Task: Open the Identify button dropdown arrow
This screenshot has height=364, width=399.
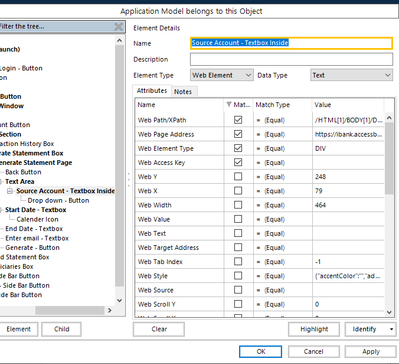Action: coord(392,329)
